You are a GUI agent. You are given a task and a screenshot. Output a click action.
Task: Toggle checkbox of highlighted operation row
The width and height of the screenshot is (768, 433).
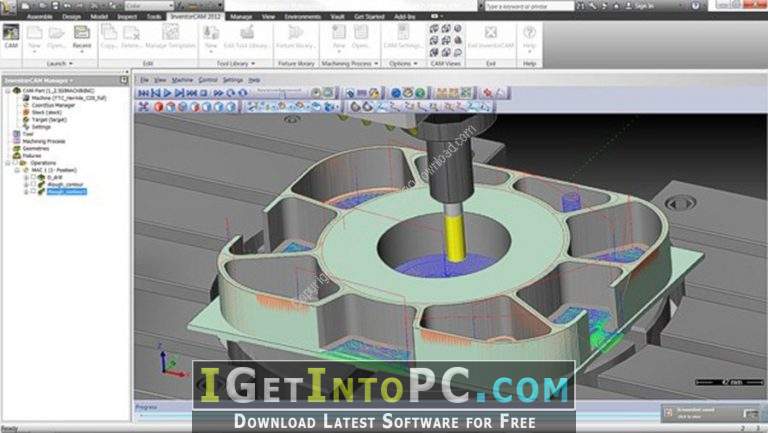(34, 192)
